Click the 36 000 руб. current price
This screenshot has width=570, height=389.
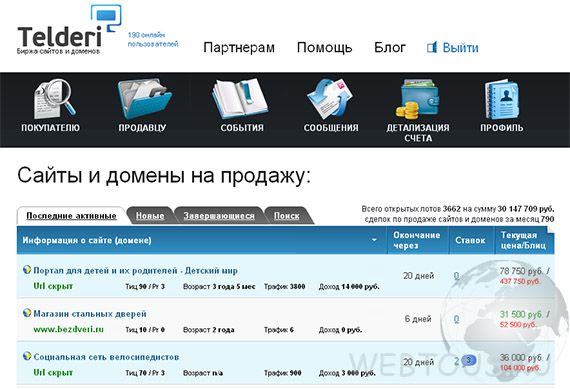coord(521,357)
